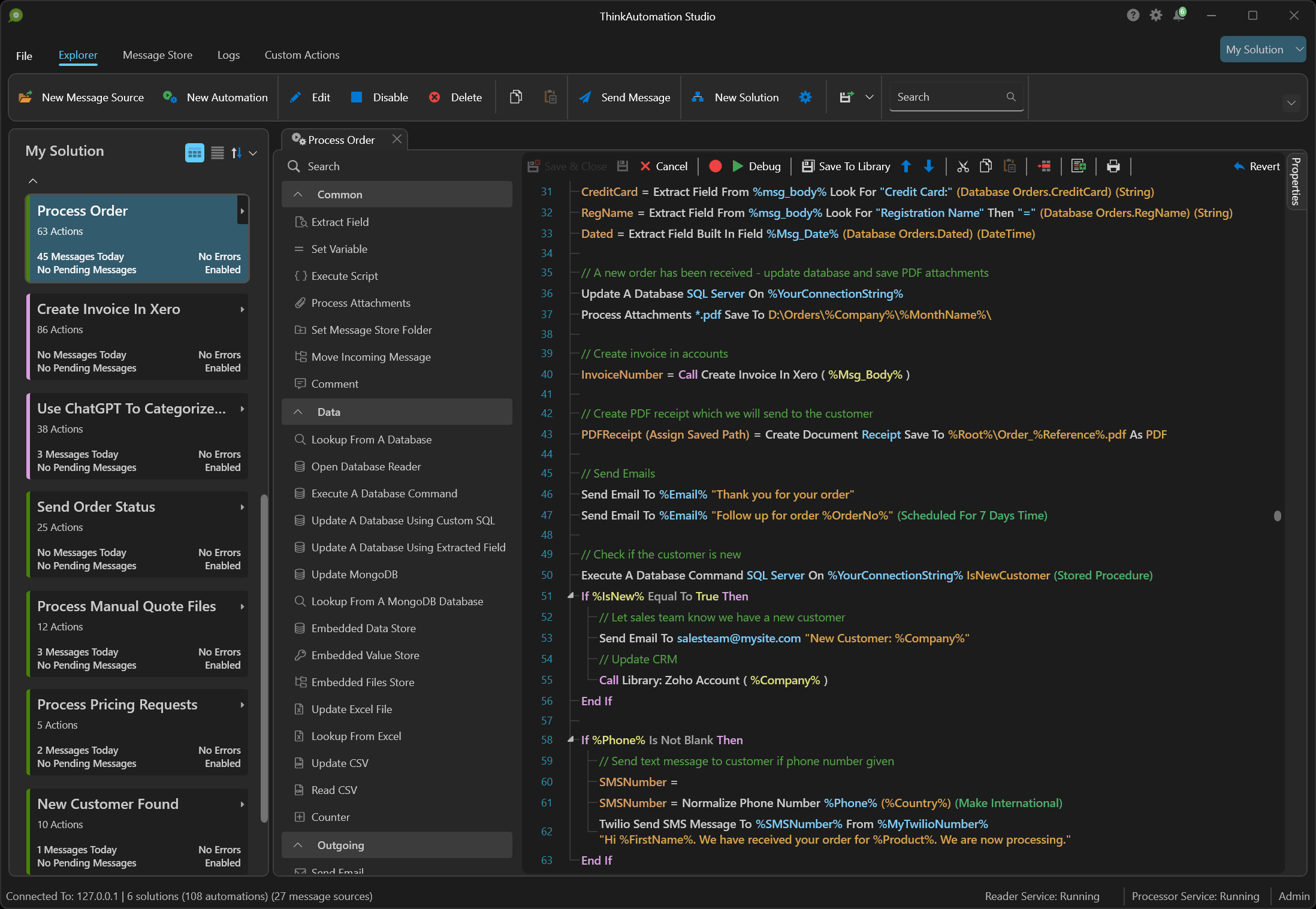Viewport: 1316px width, 909px height.
Task: Toggle enabled status on Process Order automation
Action: 224,270
